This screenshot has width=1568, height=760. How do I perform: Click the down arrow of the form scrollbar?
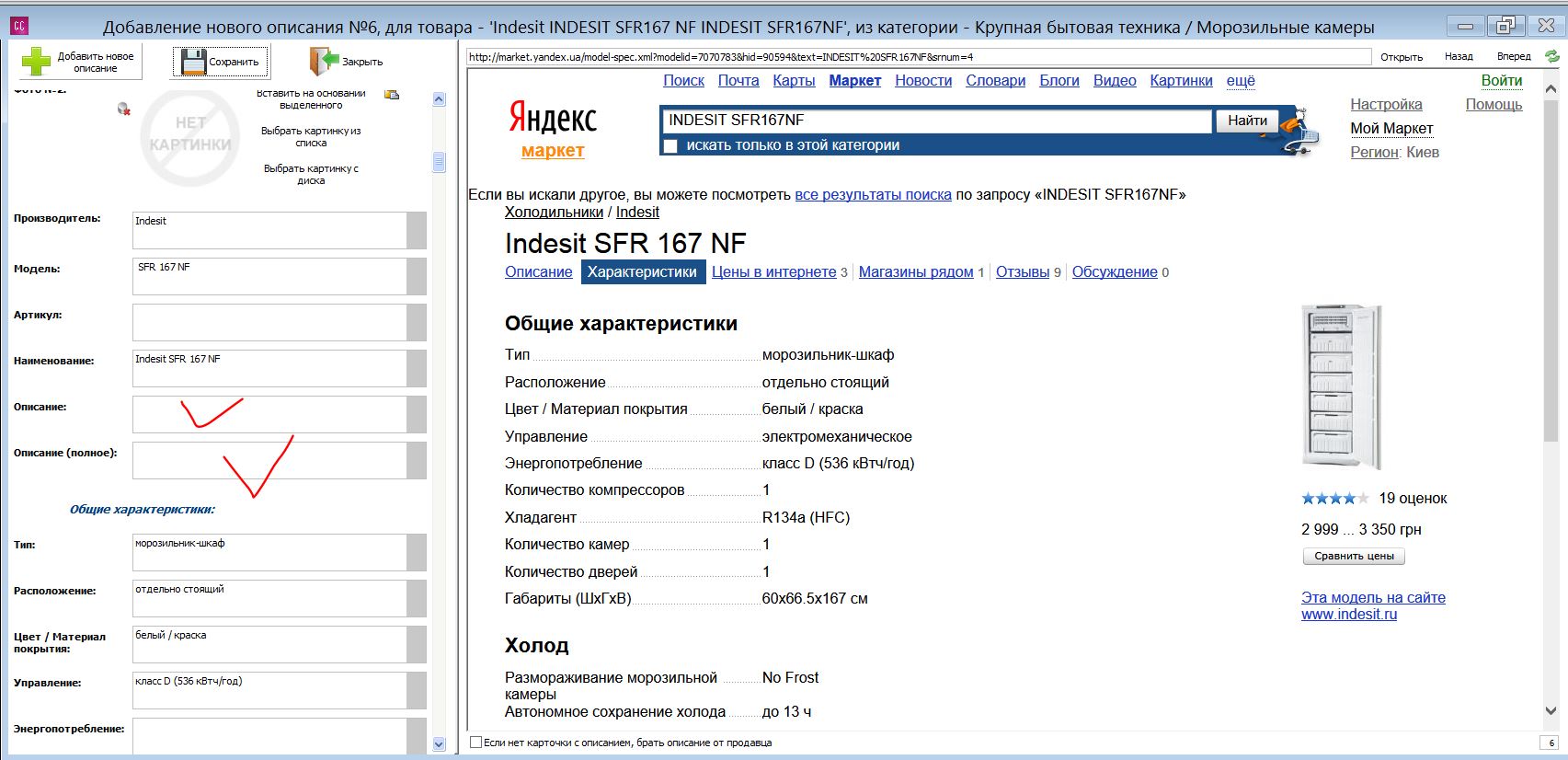pos(439,743)
